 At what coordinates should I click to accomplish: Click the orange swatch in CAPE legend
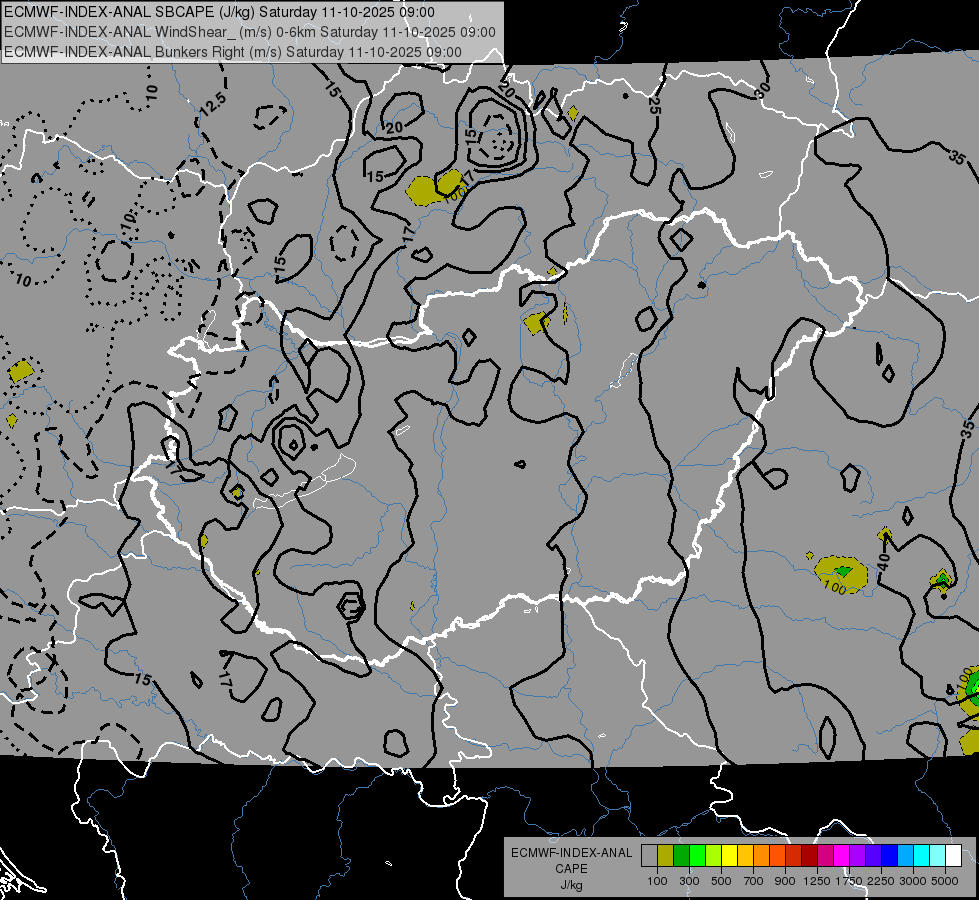pos(761,856)
